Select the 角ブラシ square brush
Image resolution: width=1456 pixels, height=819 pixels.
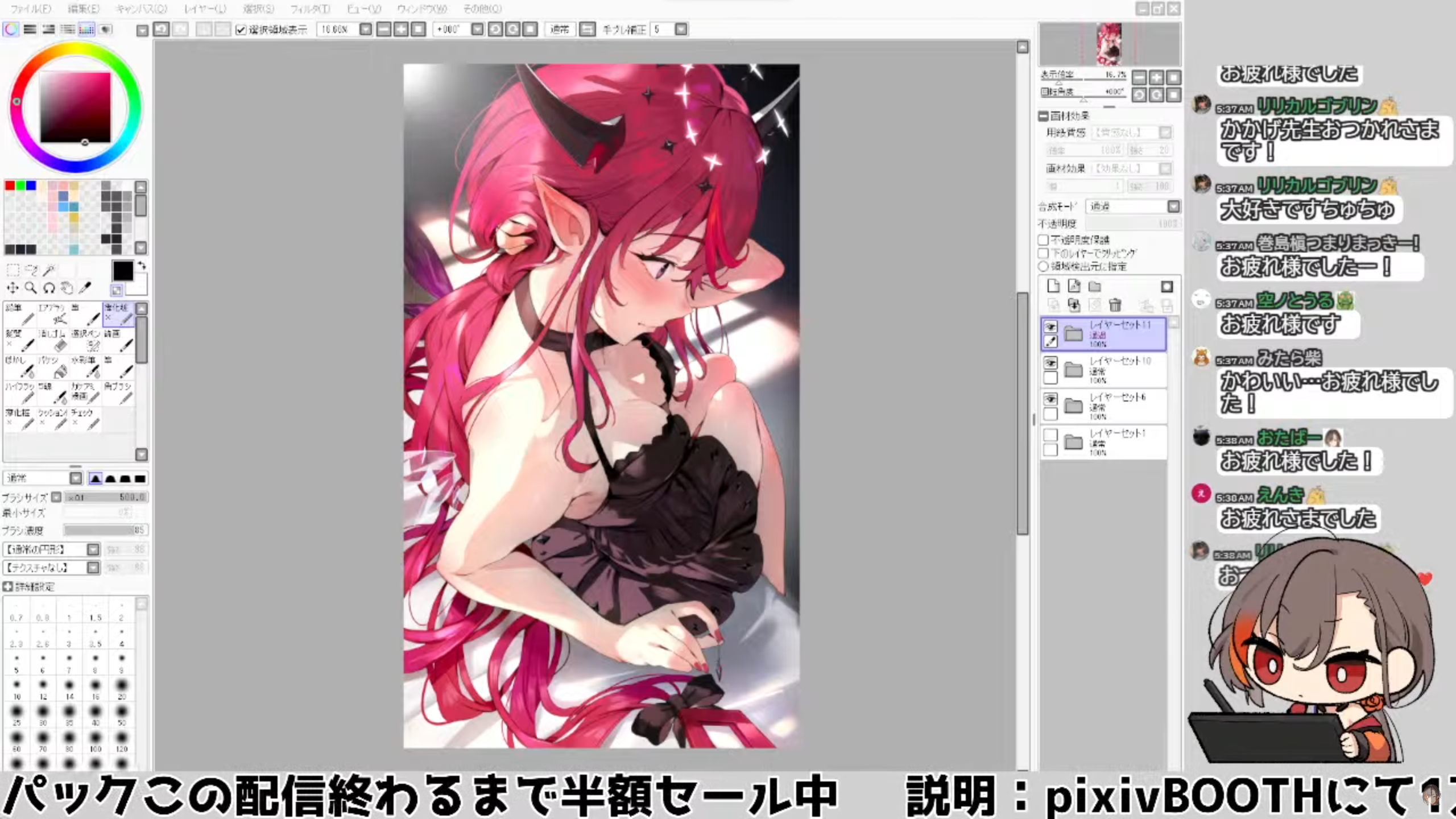[x=119, y=393]
